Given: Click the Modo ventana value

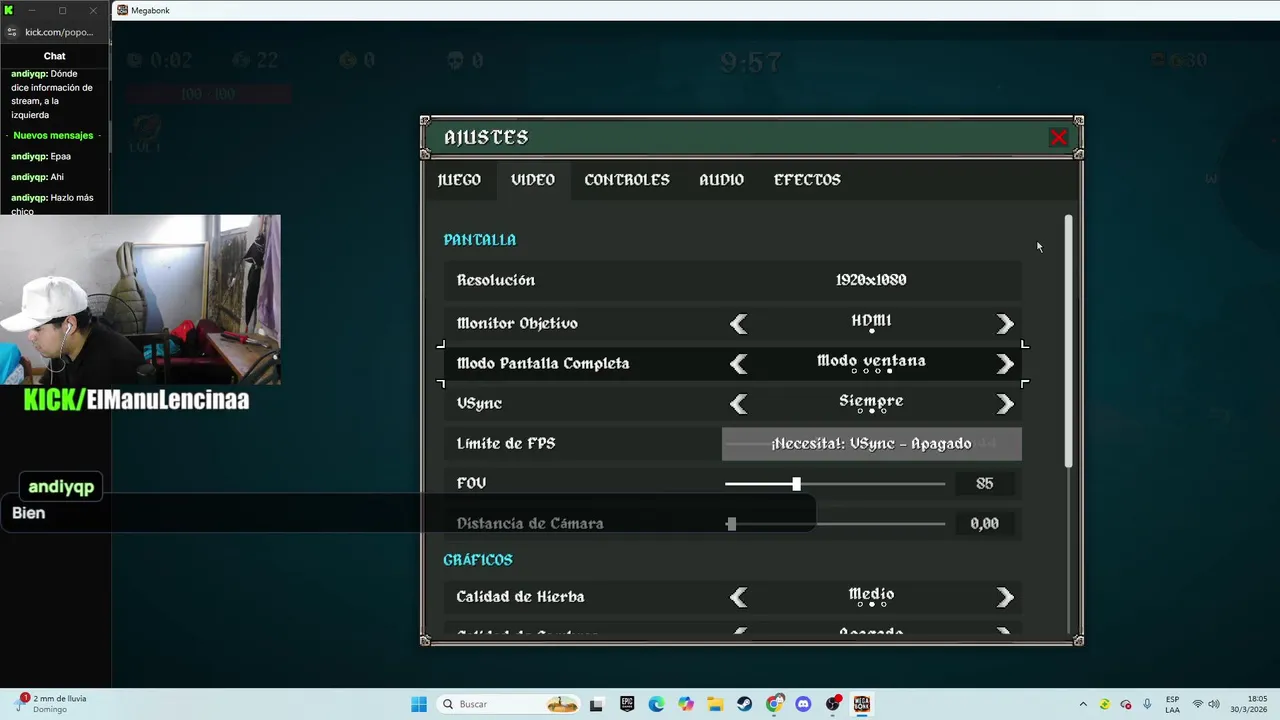Looking at the screenshot, I should pos(871,361).
